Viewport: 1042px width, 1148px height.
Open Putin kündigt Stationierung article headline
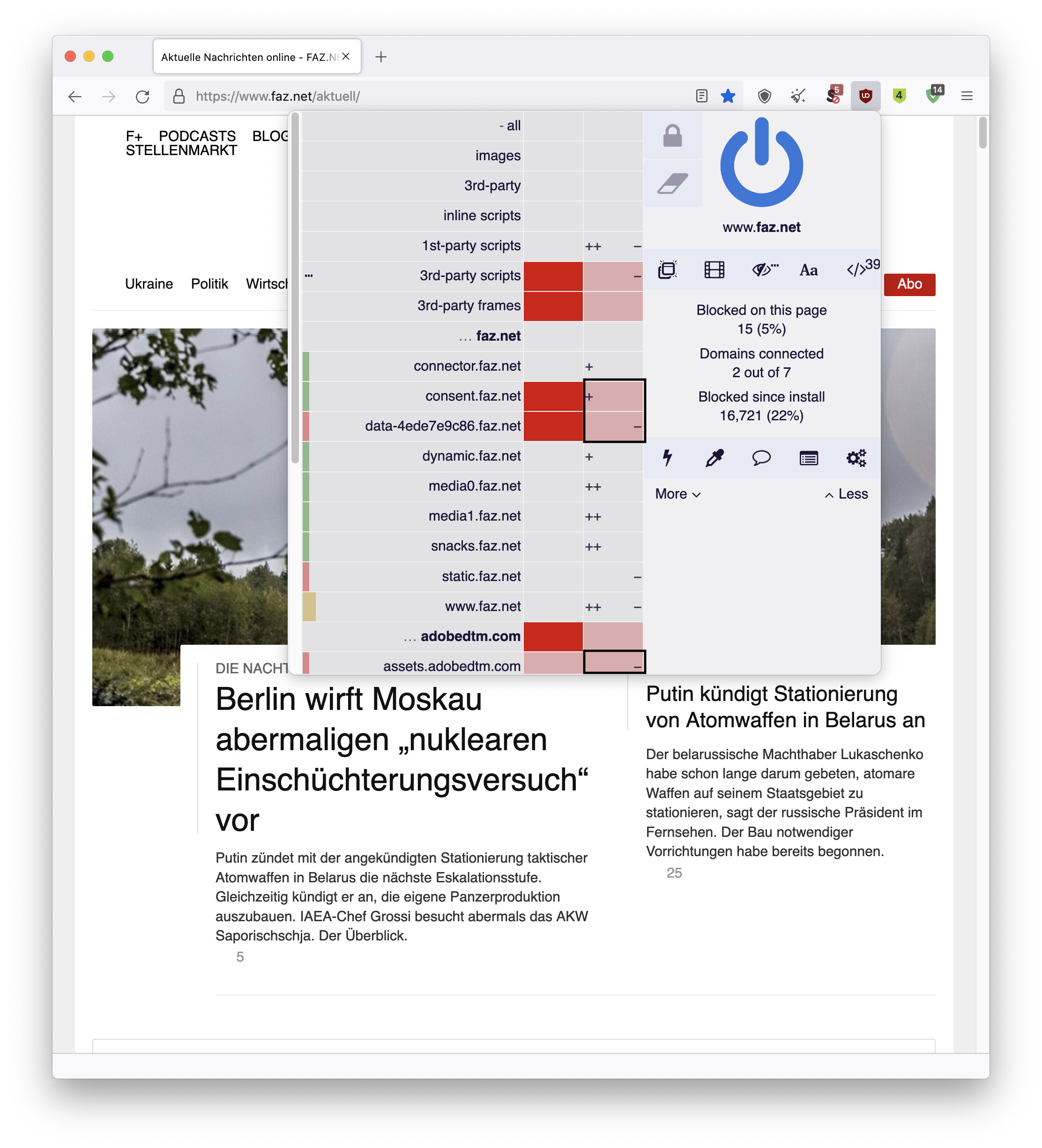coord(785,707)
